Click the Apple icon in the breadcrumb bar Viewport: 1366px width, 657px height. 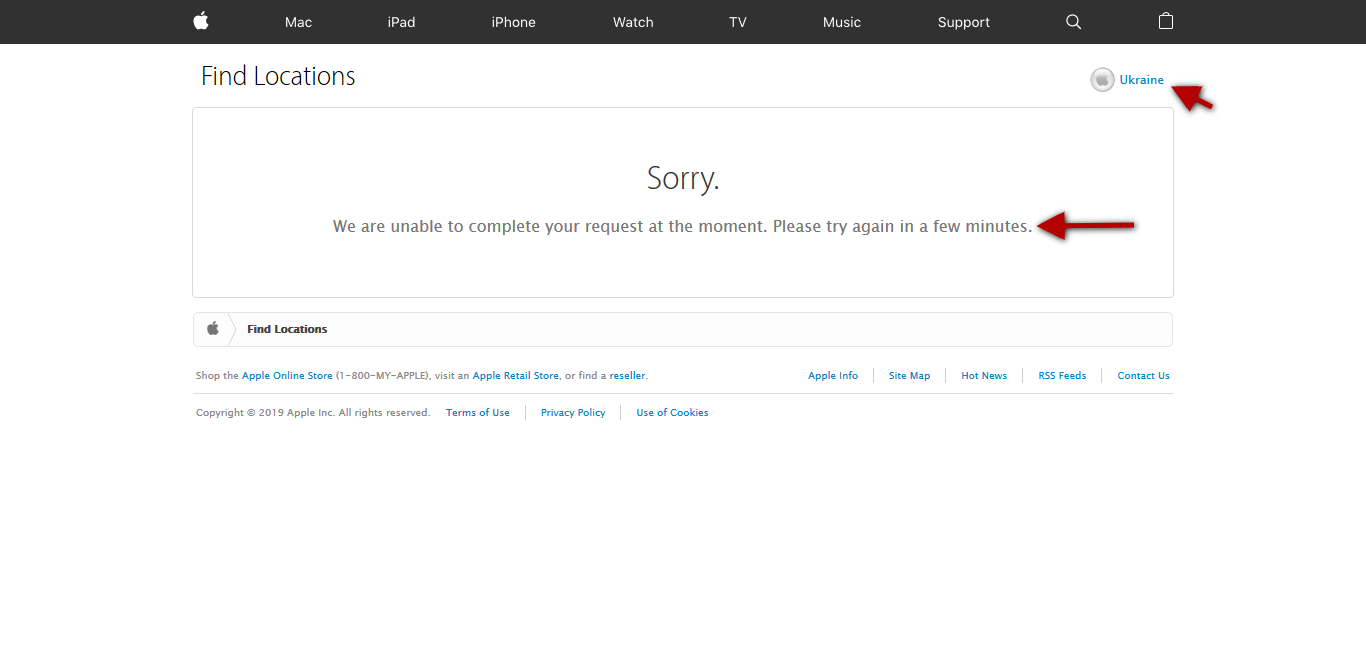click(x=212, y=328)
